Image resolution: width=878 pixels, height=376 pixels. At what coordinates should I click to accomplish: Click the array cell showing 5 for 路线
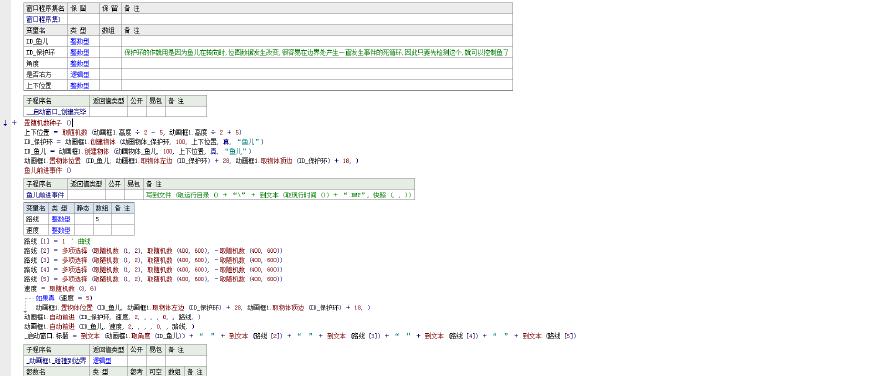[102, 219]
